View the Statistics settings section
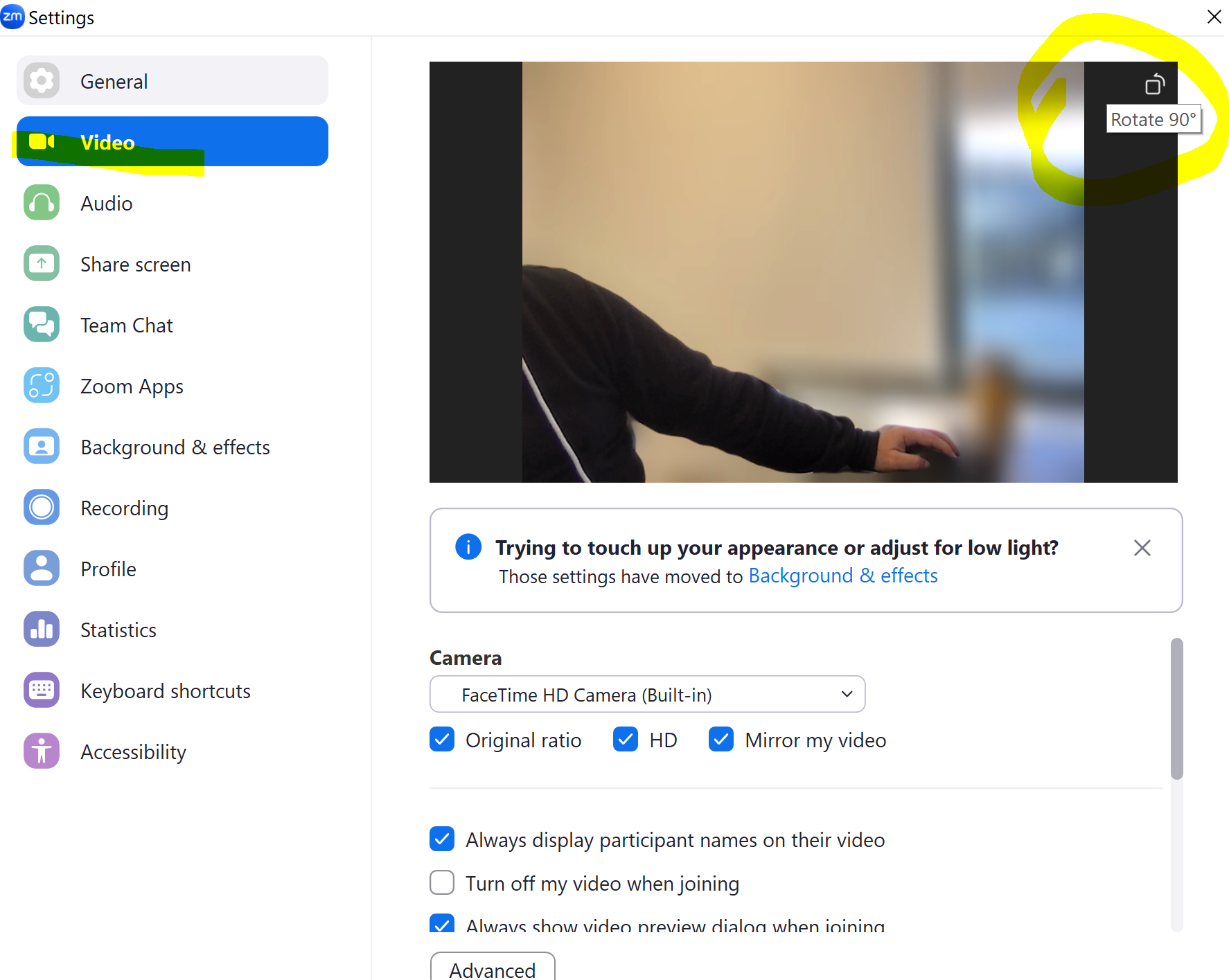The image size is (1229, 980). pos(173,630)
